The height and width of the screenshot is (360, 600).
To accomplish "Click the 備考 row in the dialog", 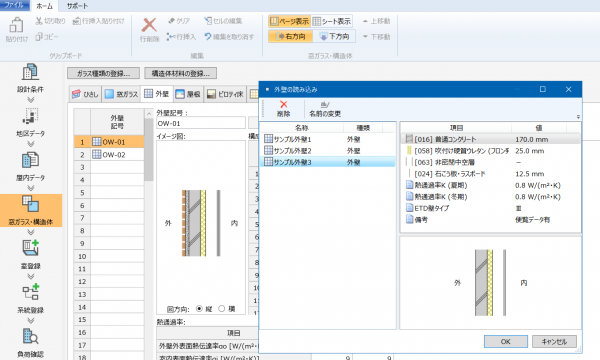I will [x=490, y=220].
